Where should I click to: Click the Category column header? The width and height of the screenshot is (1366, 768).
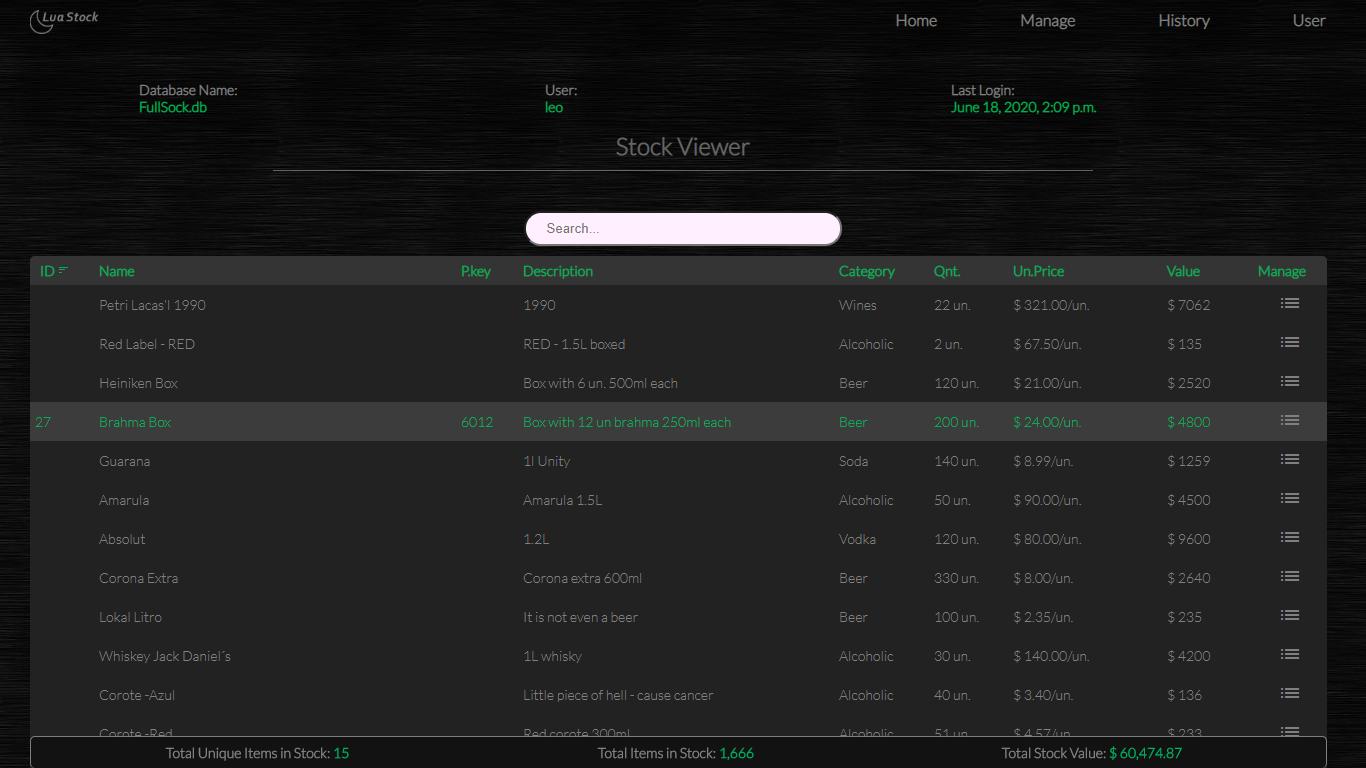point(866,271)
